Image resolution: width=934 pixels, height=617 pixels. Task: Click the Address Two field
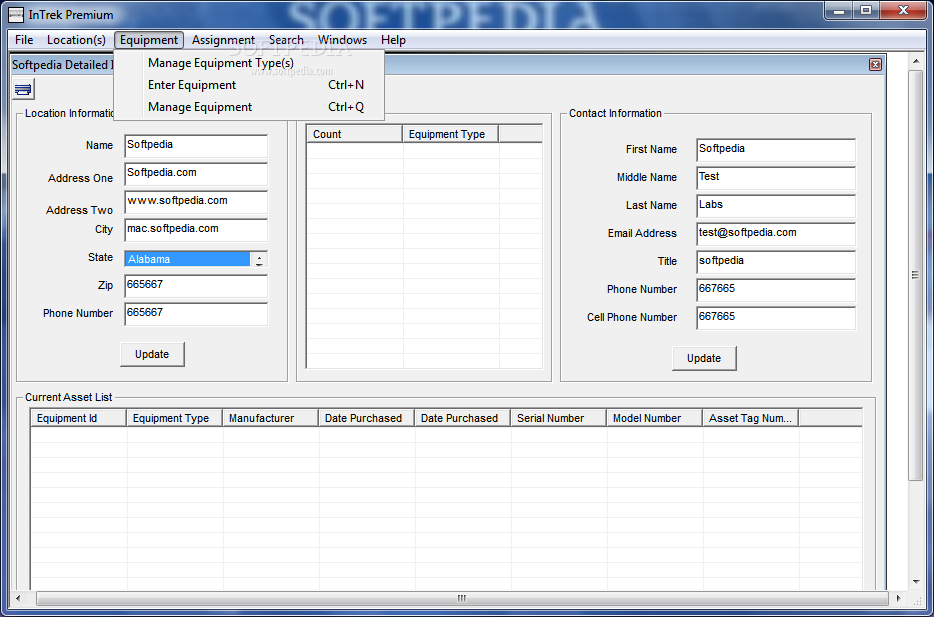pos(196,202)
